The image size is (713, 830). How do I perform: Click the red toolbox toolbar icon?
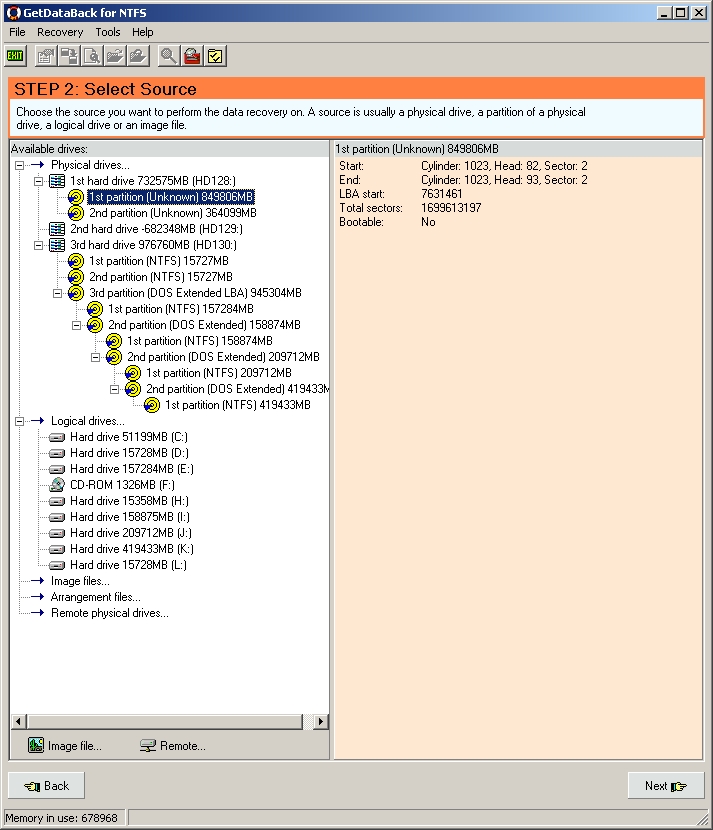click(192, 56)
